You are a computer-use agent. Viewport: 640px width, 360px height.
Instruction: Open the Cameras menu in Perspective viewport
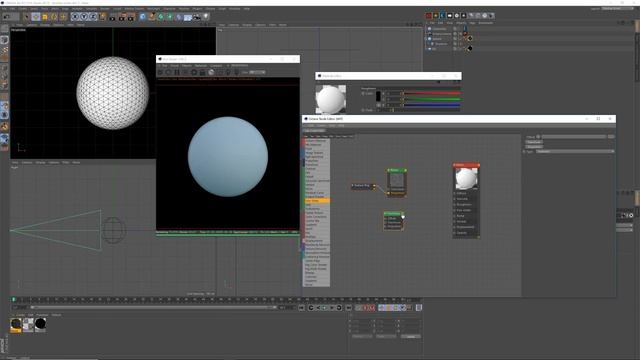point(31,25)
